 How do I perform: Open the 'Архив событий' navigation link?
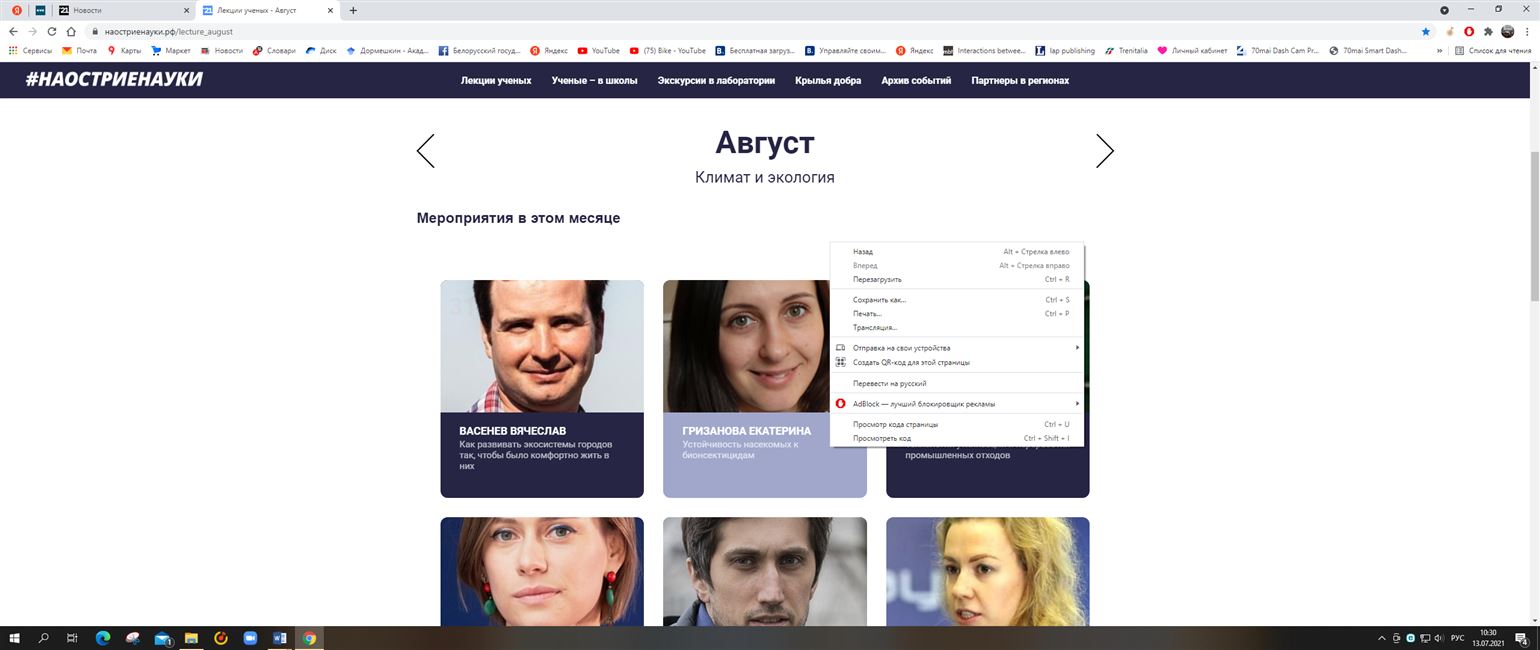point(916,81)
